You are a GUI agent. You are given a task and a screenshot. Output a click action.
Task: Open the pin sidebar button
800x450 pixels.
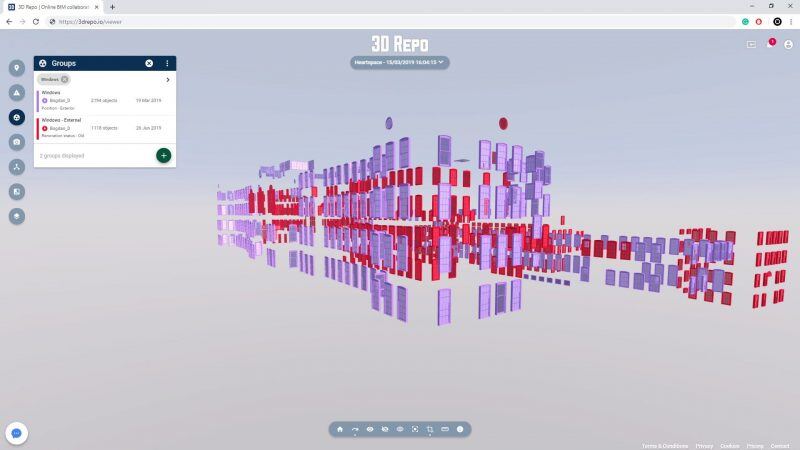(x=17, y=68)
